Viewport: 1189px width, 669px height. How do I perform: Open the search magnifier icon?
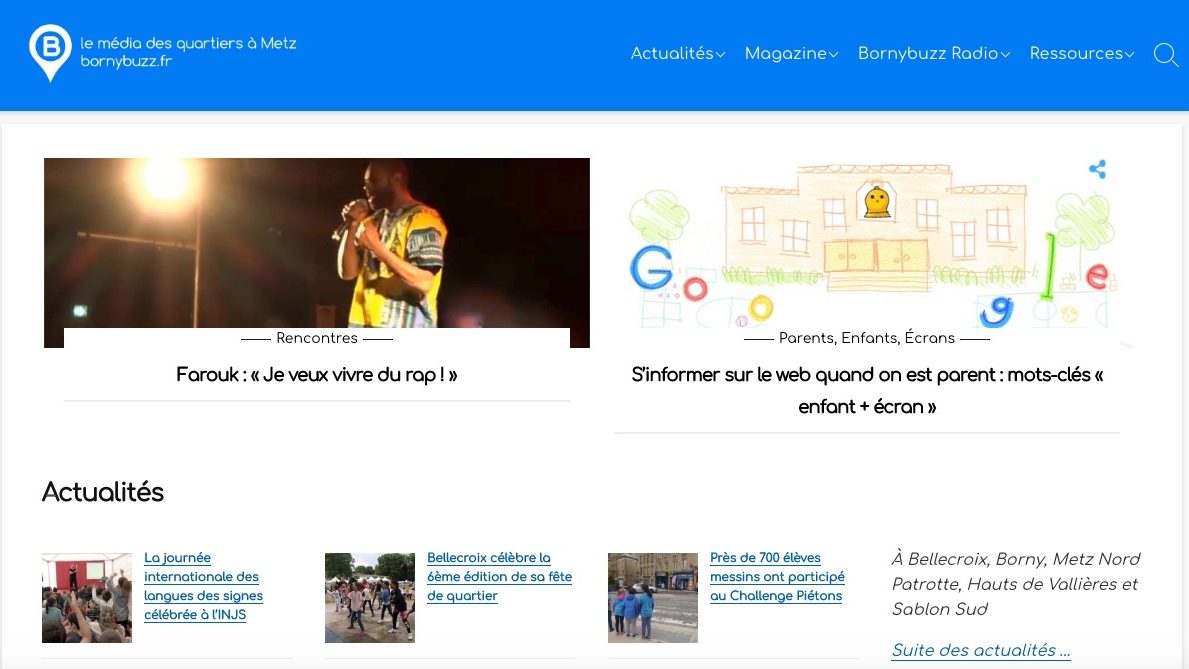coord(1165,55)
